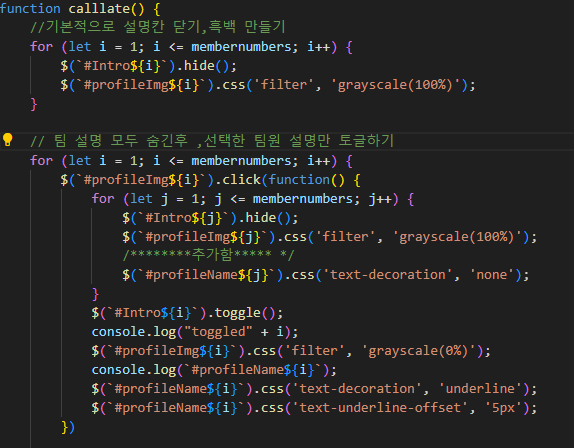Click `#Intro${j}` hide line
Viewport: 574px width, 448px height.
point(210,218)
